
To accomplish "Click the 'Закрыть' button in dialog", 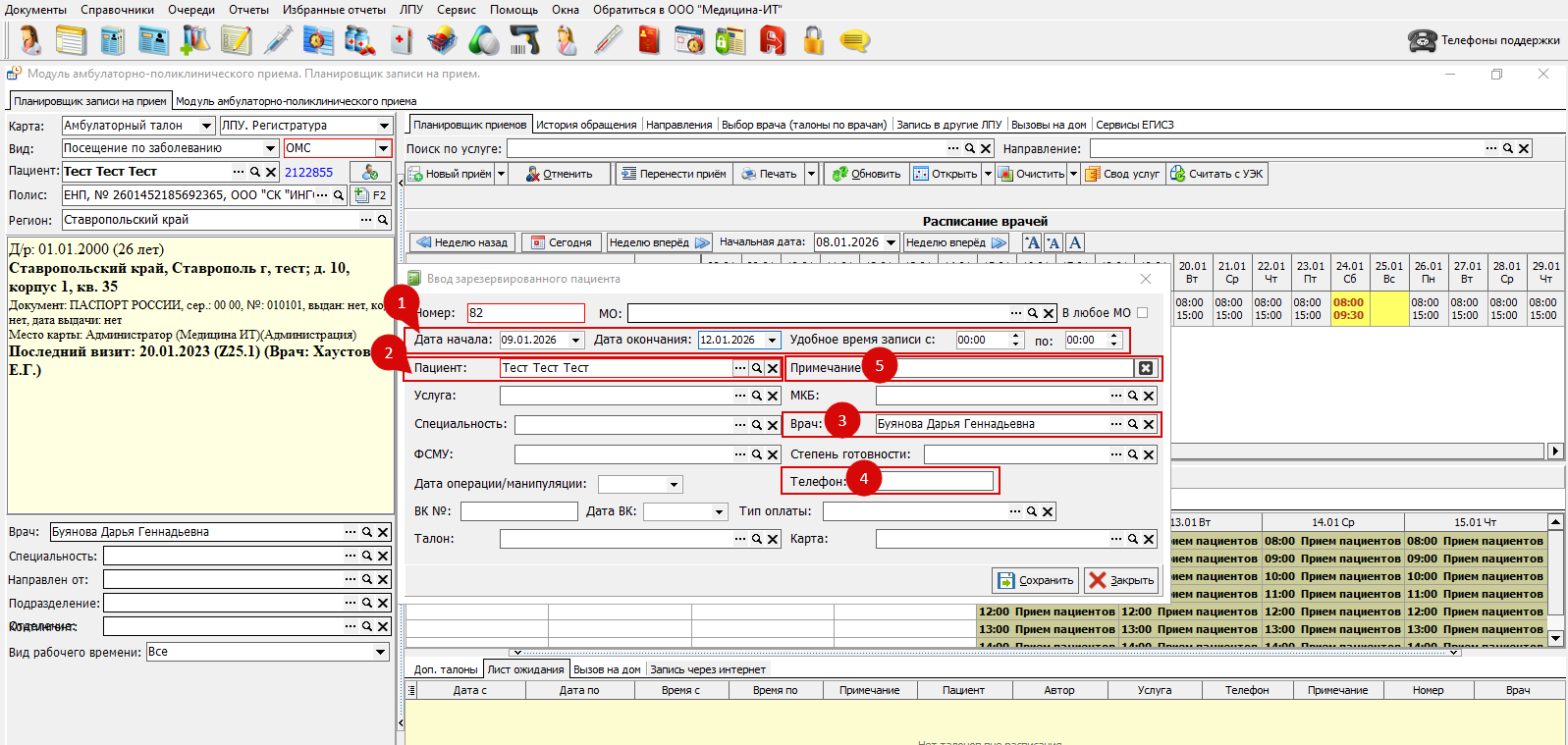I will coord(1121,580).
